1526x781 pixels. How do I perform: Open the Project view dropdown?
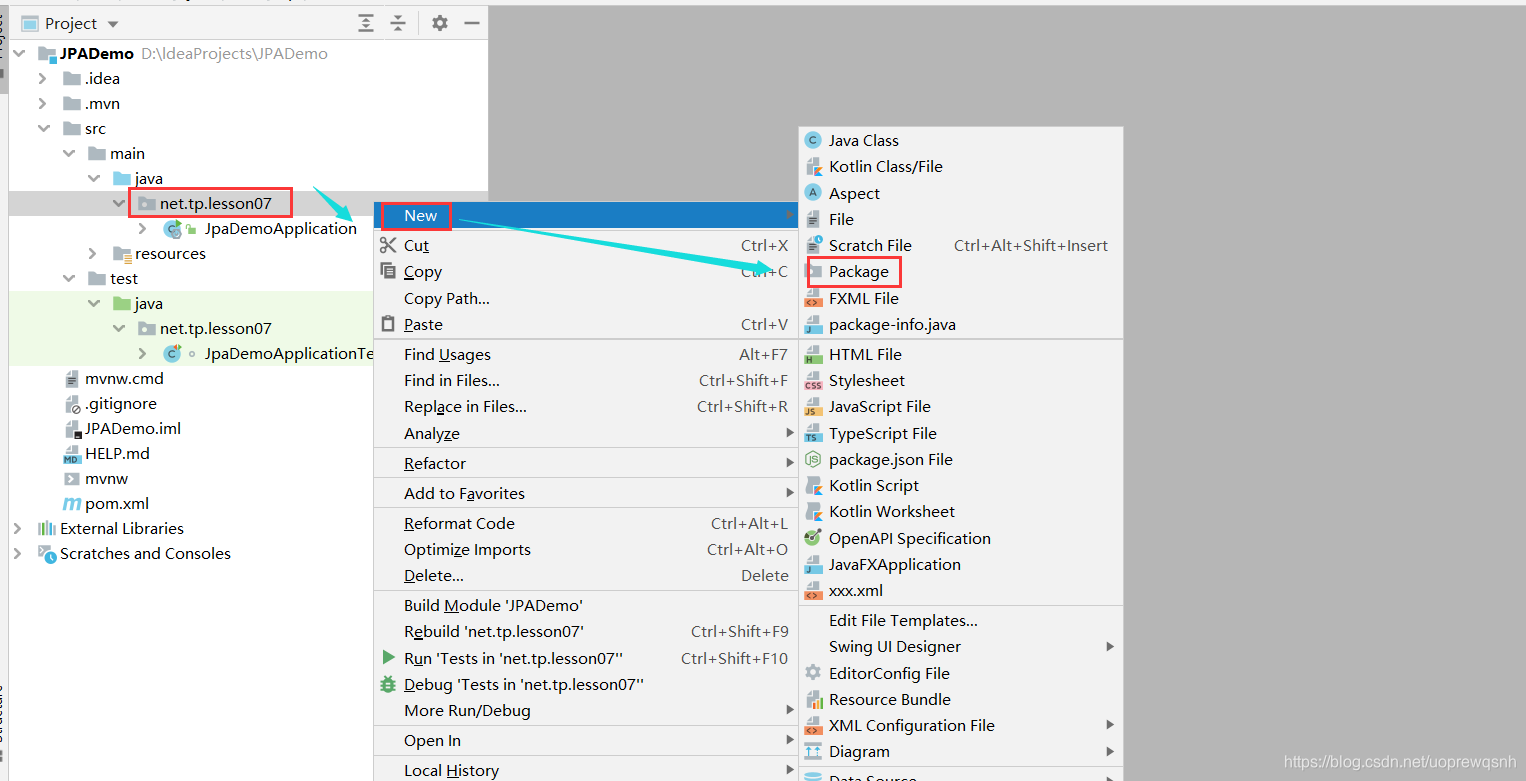(x=112, y=24)
